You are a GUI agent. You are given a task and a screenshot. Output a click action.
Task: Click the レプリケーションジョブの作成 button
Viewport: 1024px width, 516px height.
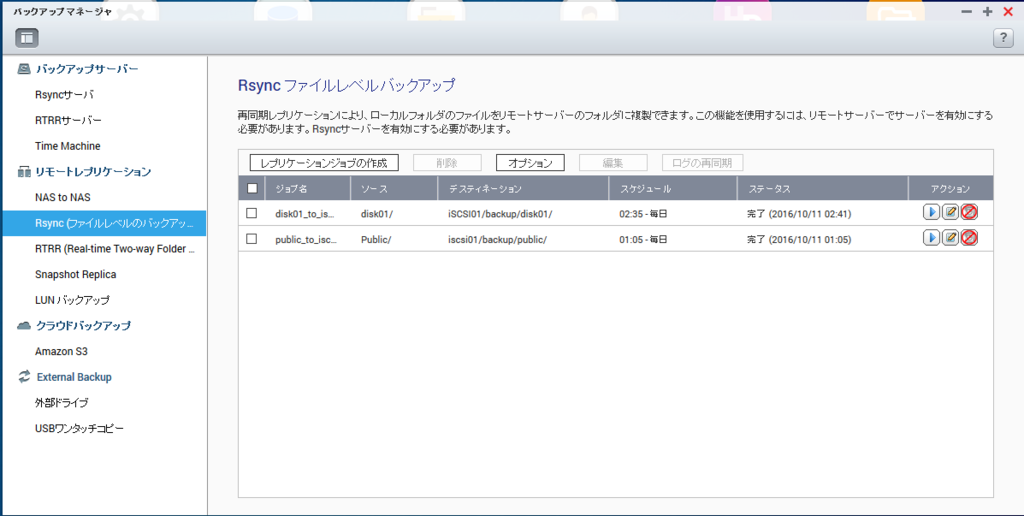(324, 163)
